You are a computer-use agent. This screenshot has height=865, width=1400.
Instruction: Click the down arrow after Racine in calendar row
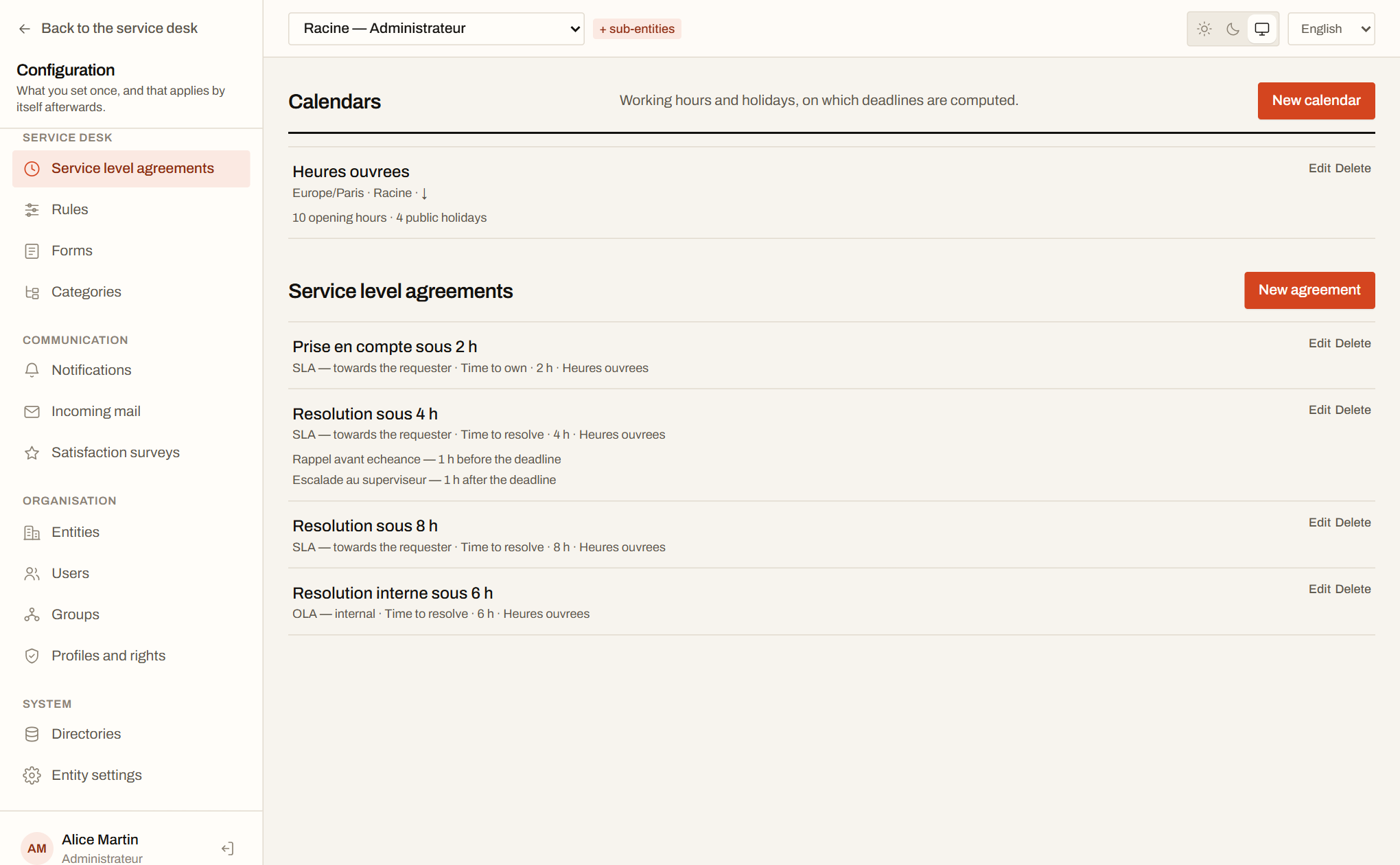click(x=424, y=194)
